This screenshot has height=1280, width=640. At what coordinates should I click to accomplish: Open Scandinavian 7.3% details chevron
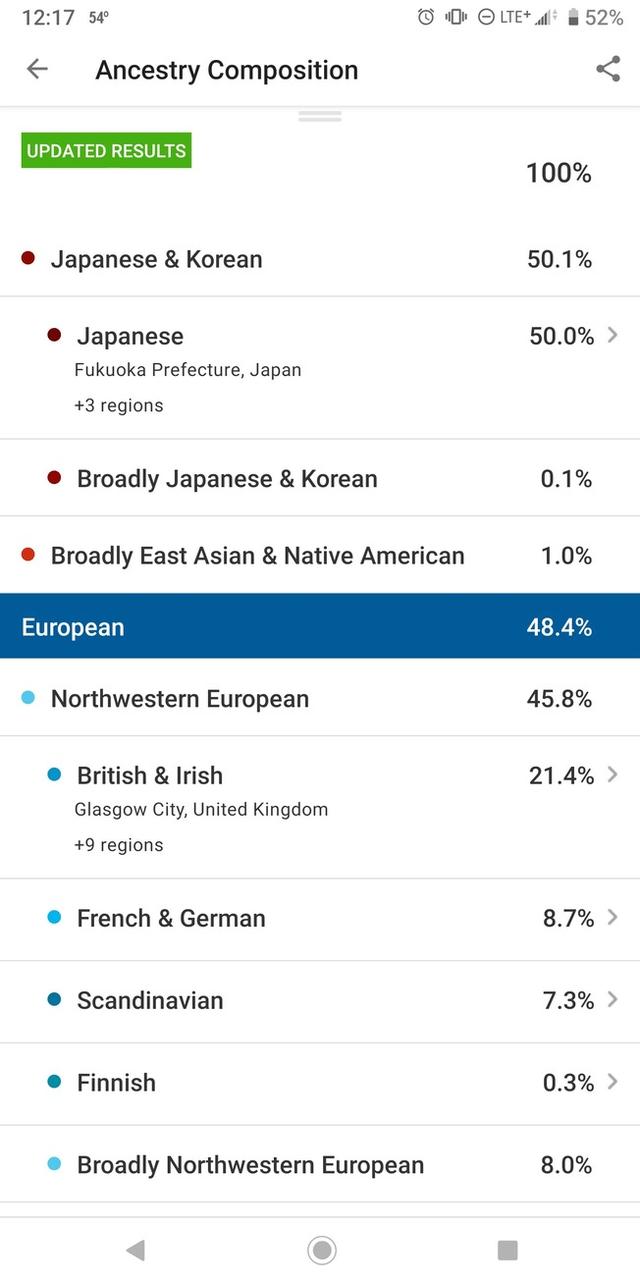click(x=613, y=1000)
